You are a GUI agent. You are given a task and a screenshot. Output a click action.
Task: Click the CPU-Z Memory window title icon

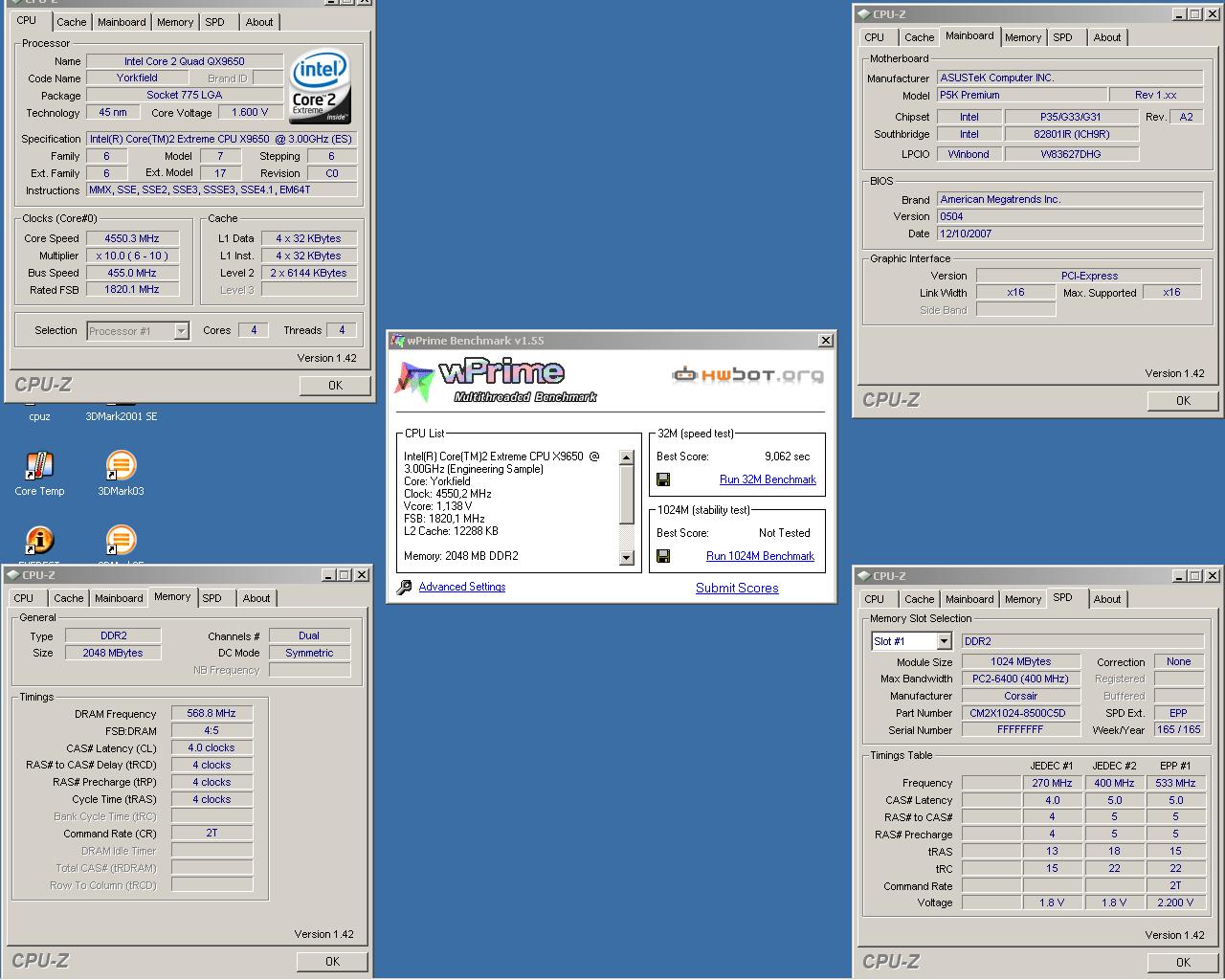(x=12, y=575)
